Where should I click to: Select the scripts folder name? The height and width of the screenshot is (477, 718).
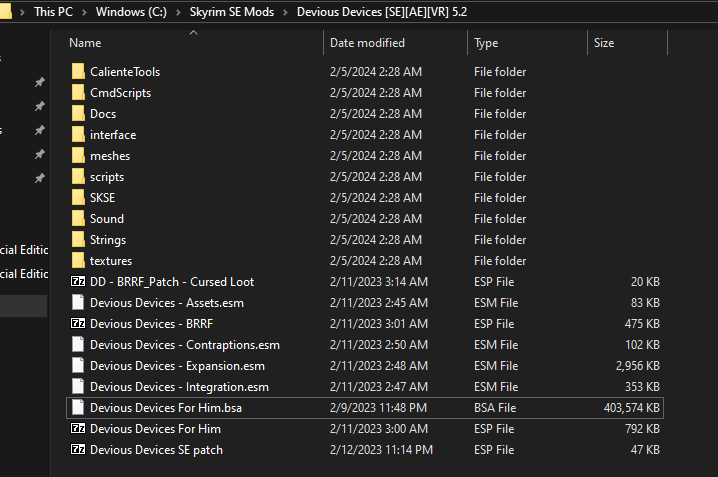pos(107,177)
